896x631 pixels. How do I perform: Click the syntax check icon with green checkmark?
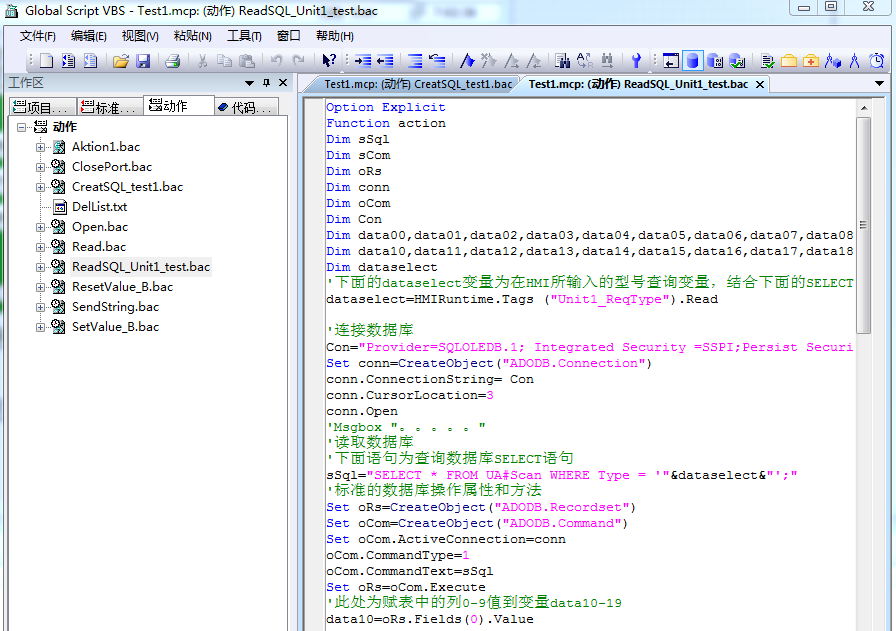pos(767,61)
